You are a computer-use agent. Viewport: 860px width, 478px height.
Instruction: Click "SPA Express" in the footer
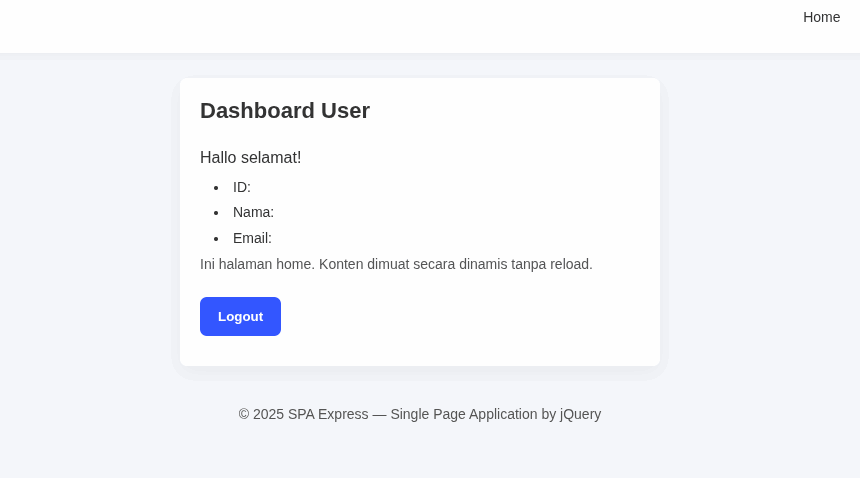coord(328,414)
